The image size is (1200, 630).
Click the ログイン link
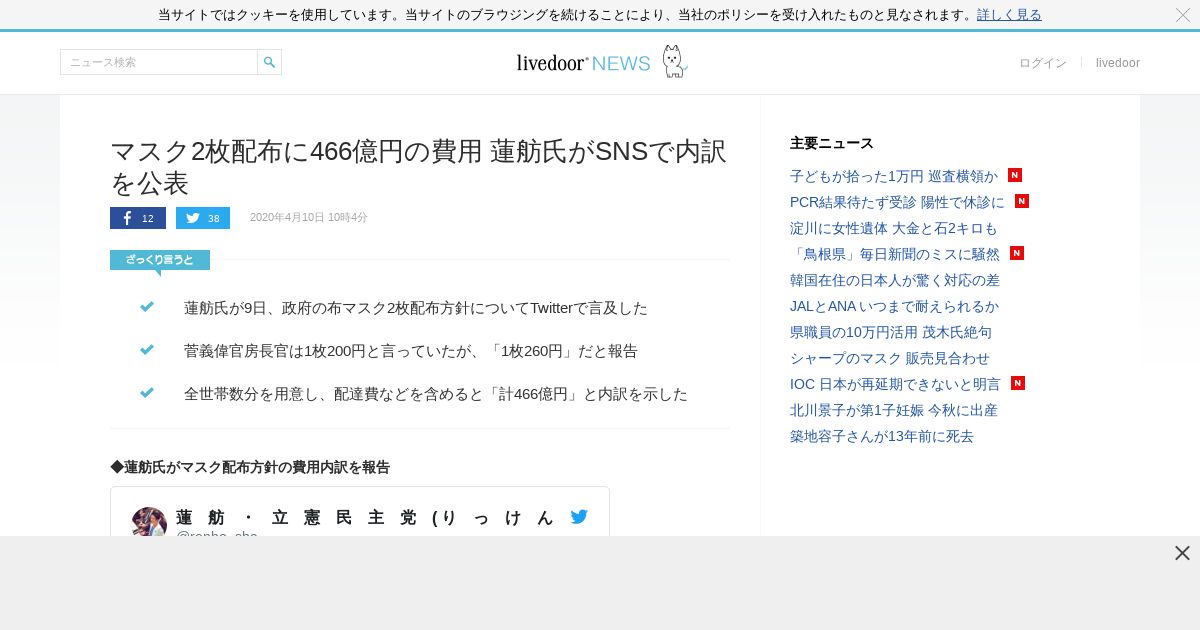(x=1043, y=63)
